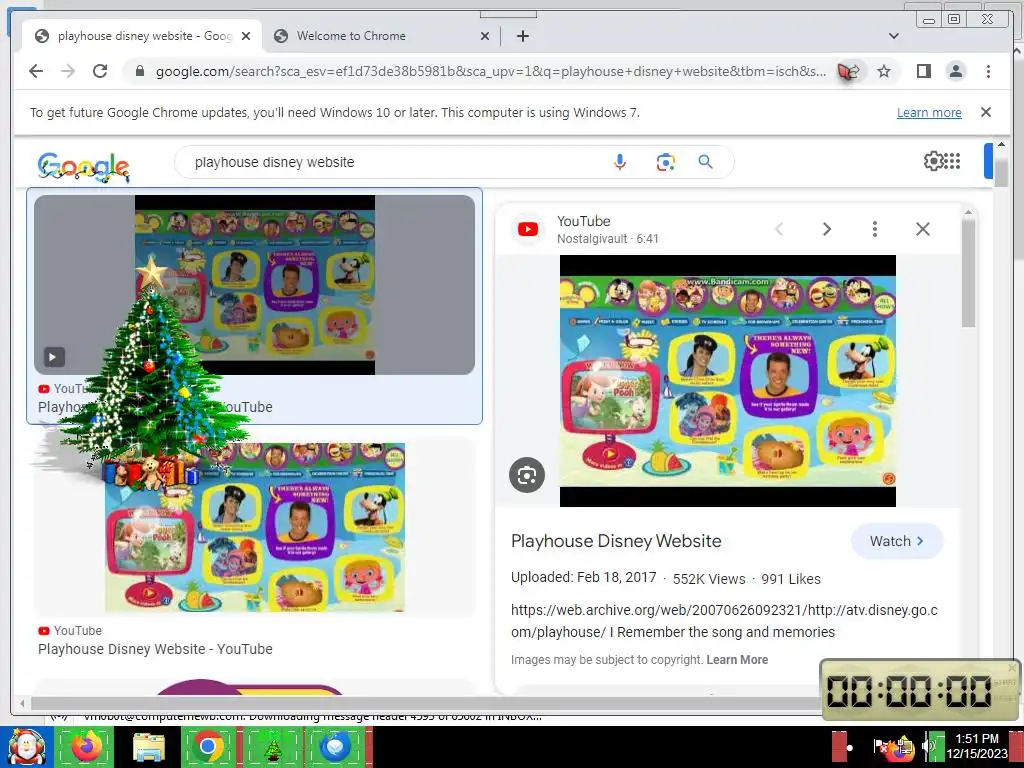Close the image preview panel

pos(923,229)
